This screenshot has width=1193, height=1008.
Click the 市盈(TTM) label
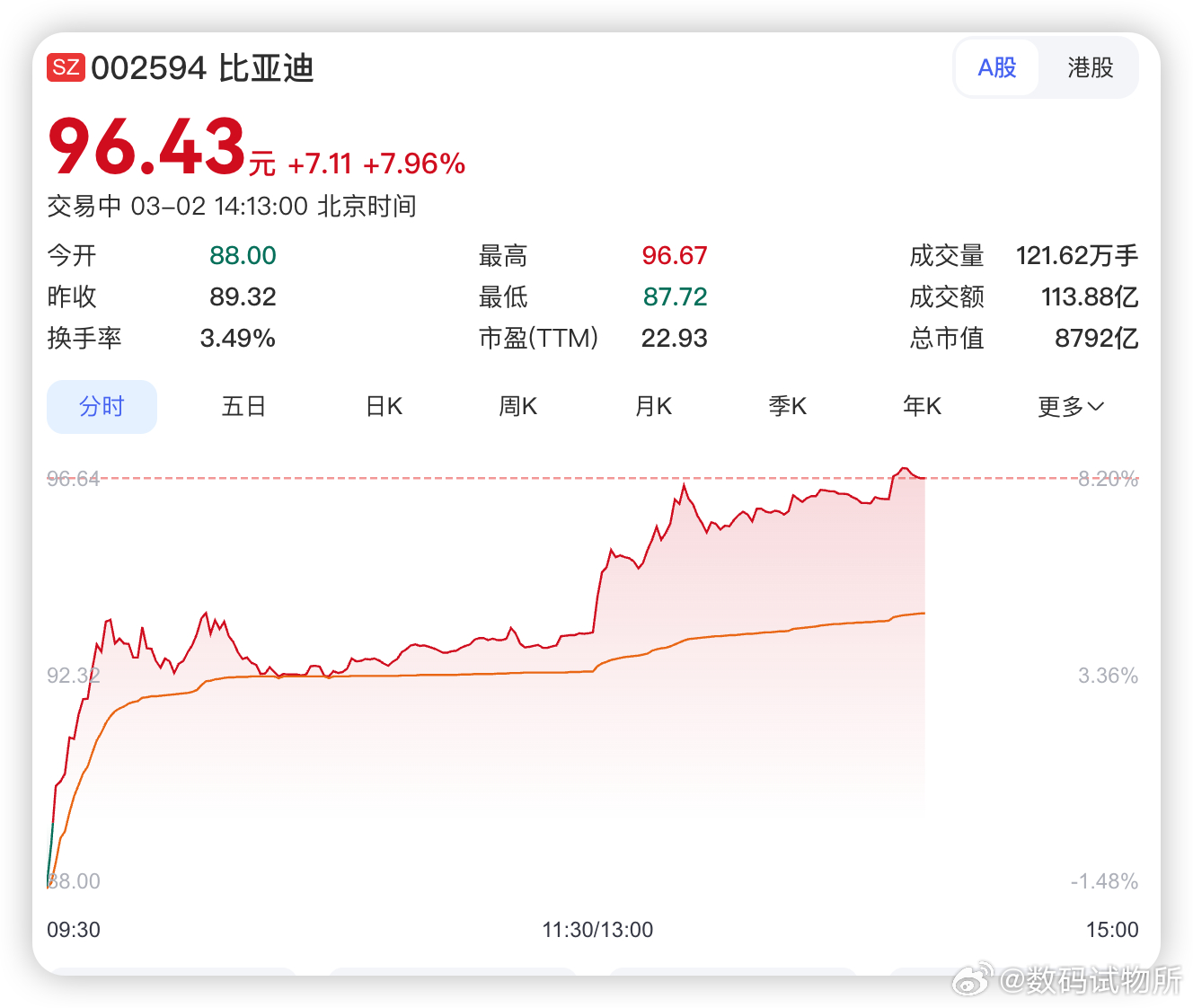pyautogui.click(x=538, y=339)
